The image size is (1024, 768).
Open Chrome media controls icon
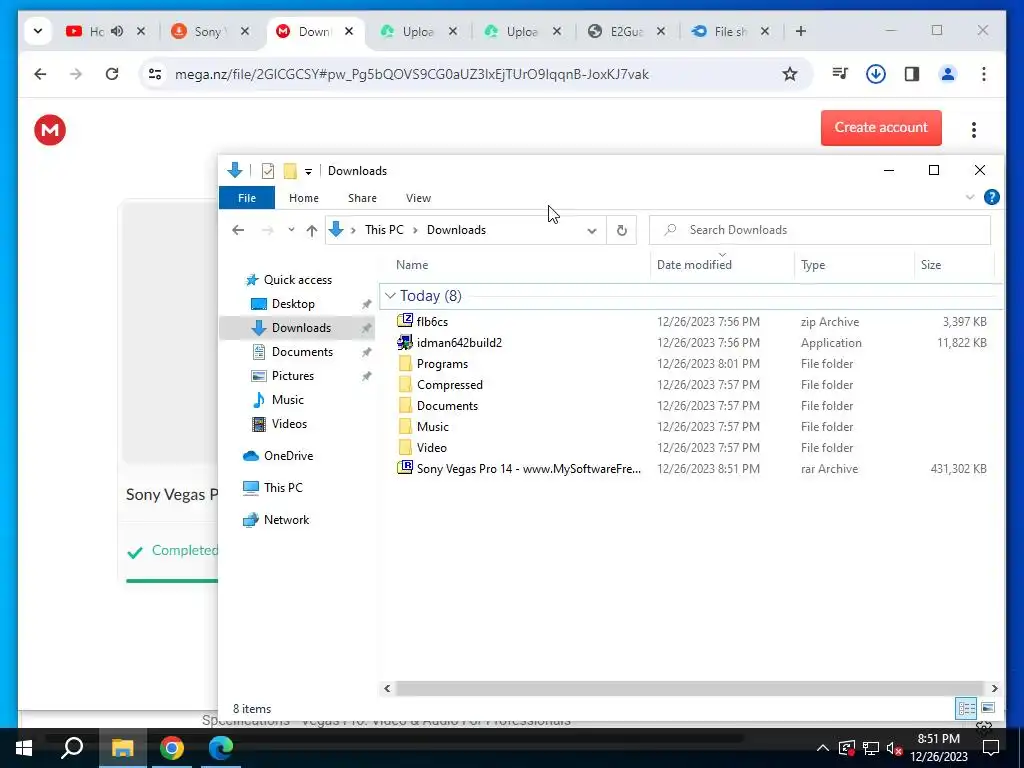pos(840,74)
